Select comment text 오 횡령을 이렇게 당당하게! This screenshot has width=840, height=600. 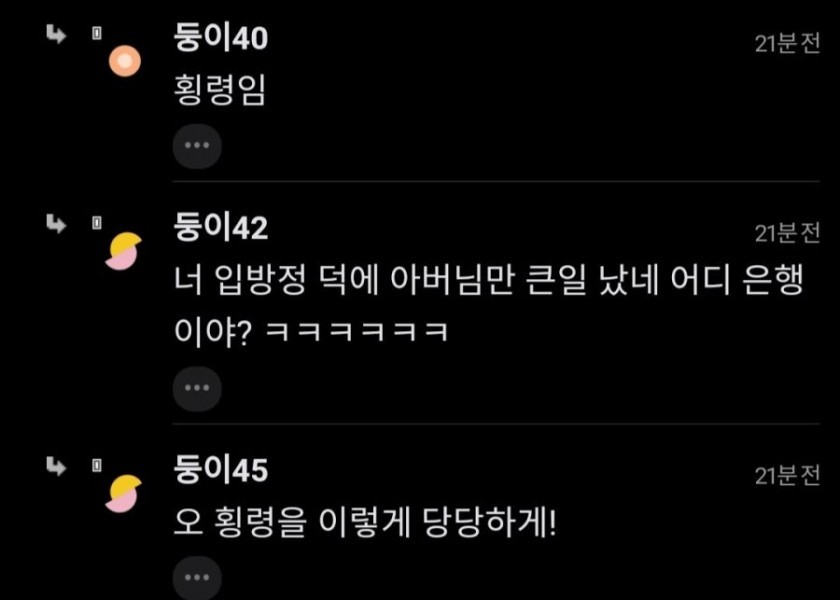click(x=365, y=522)
